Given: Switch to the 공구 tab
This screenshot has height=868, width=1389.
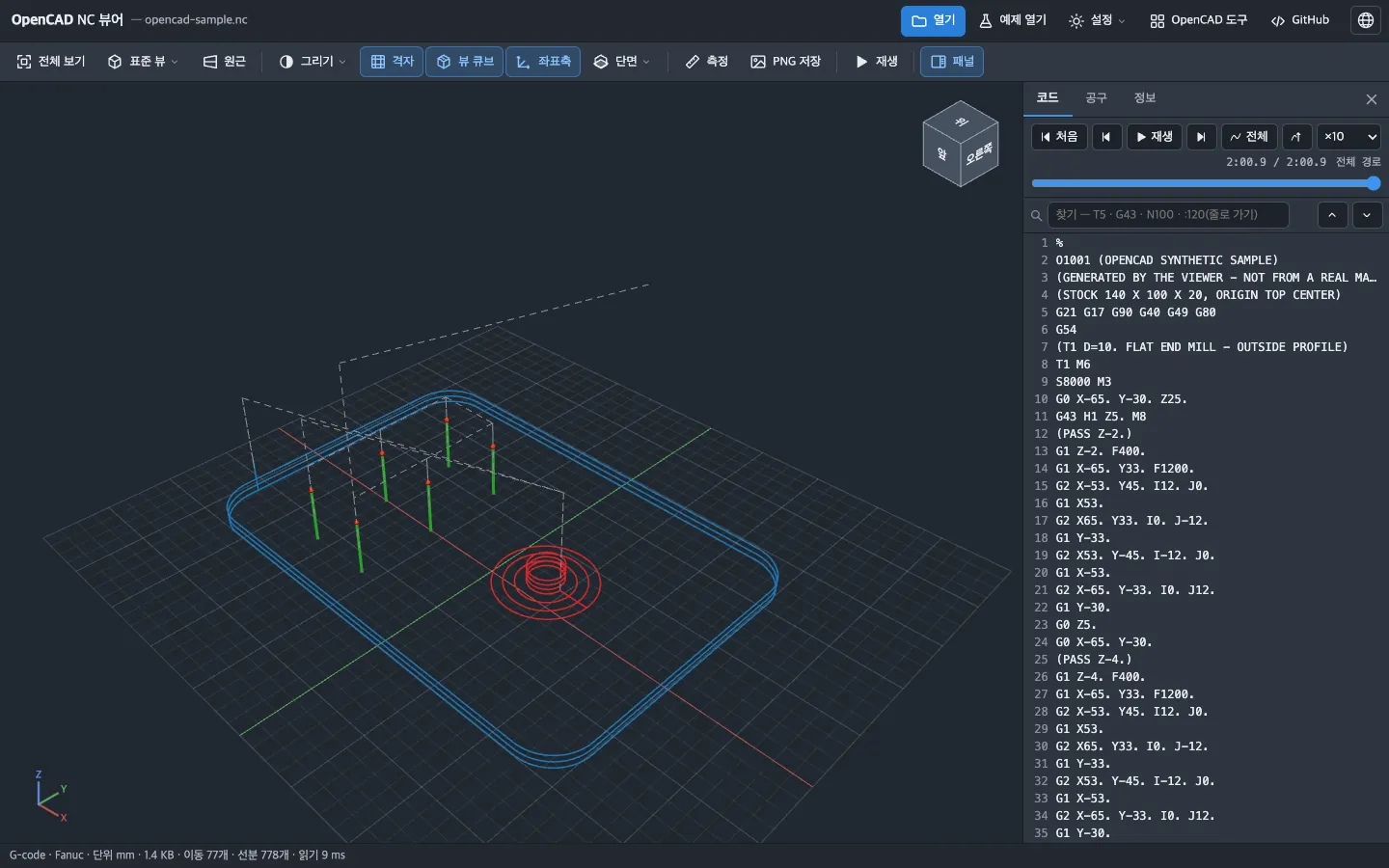Looking at the screenshot, I should (x=1096, y=98).
